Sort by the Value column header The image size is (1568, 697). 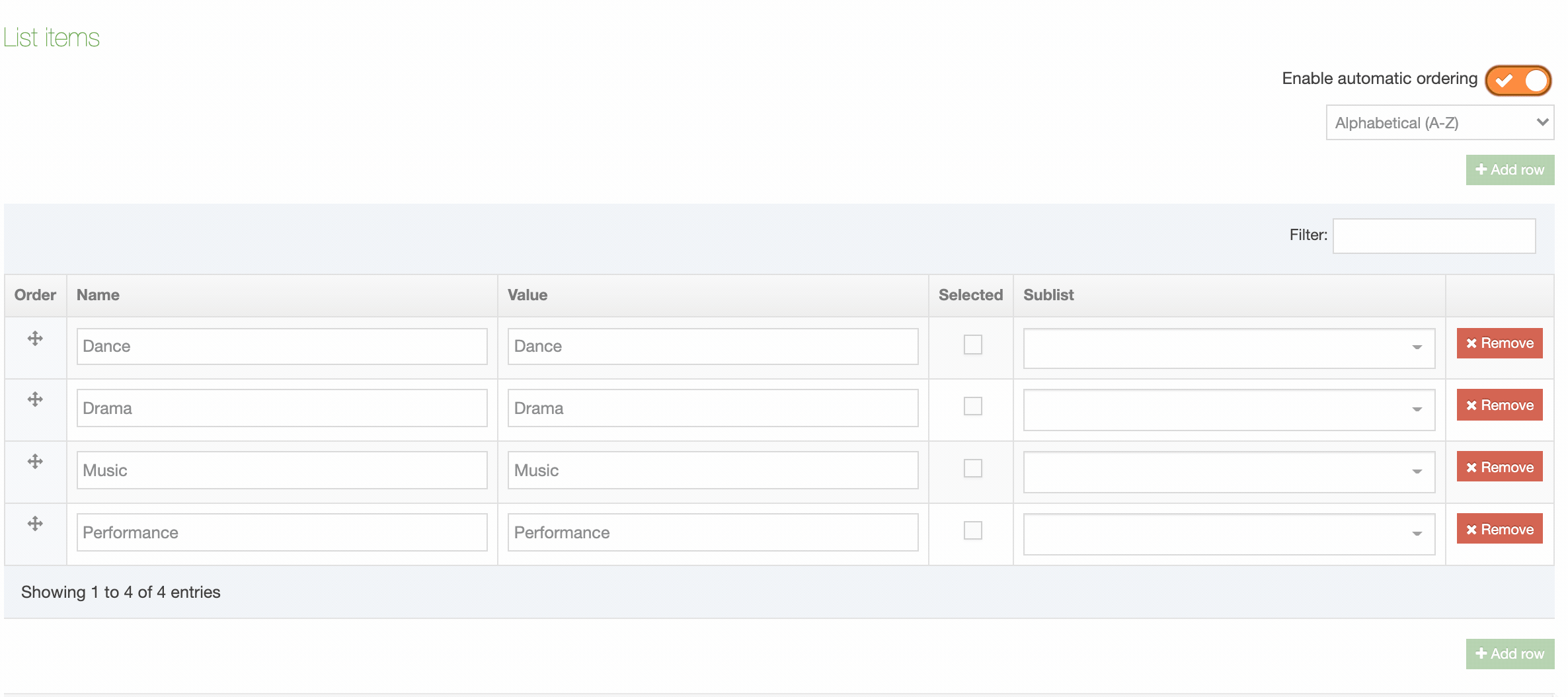click(527, 295)
